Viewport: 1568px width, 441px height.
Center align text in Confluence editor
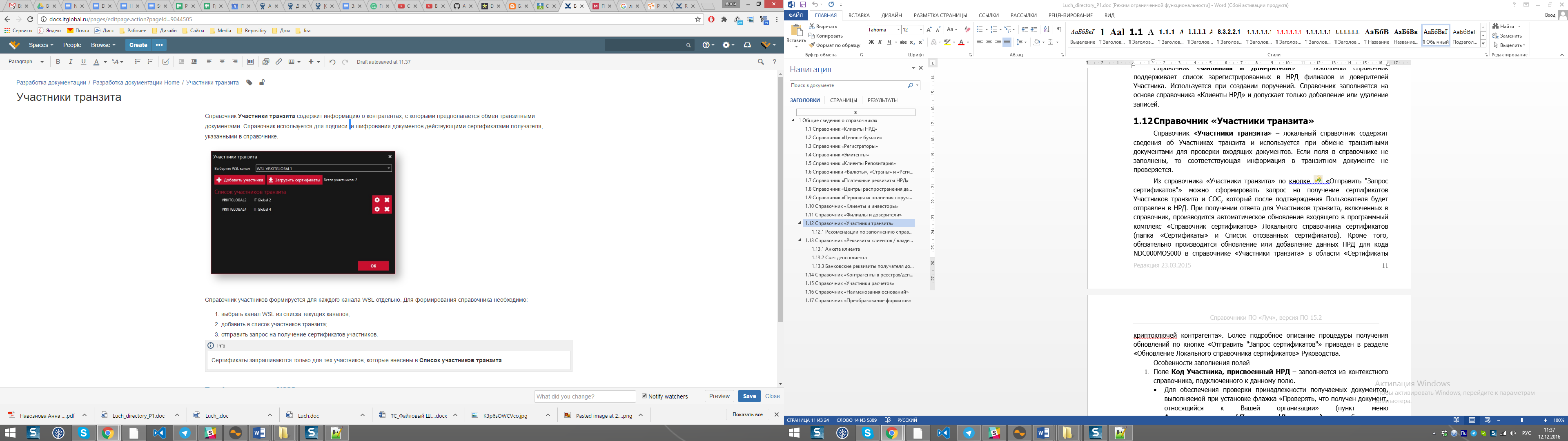(x=222, y=62)
